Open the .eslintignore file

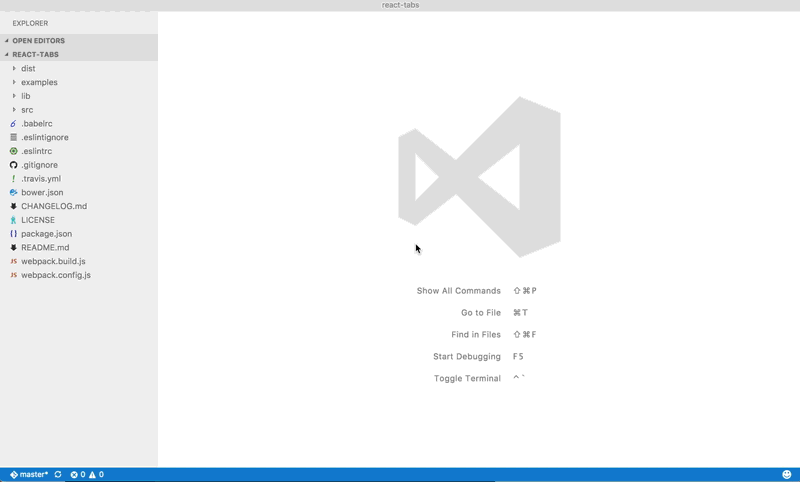pos(45,137)
